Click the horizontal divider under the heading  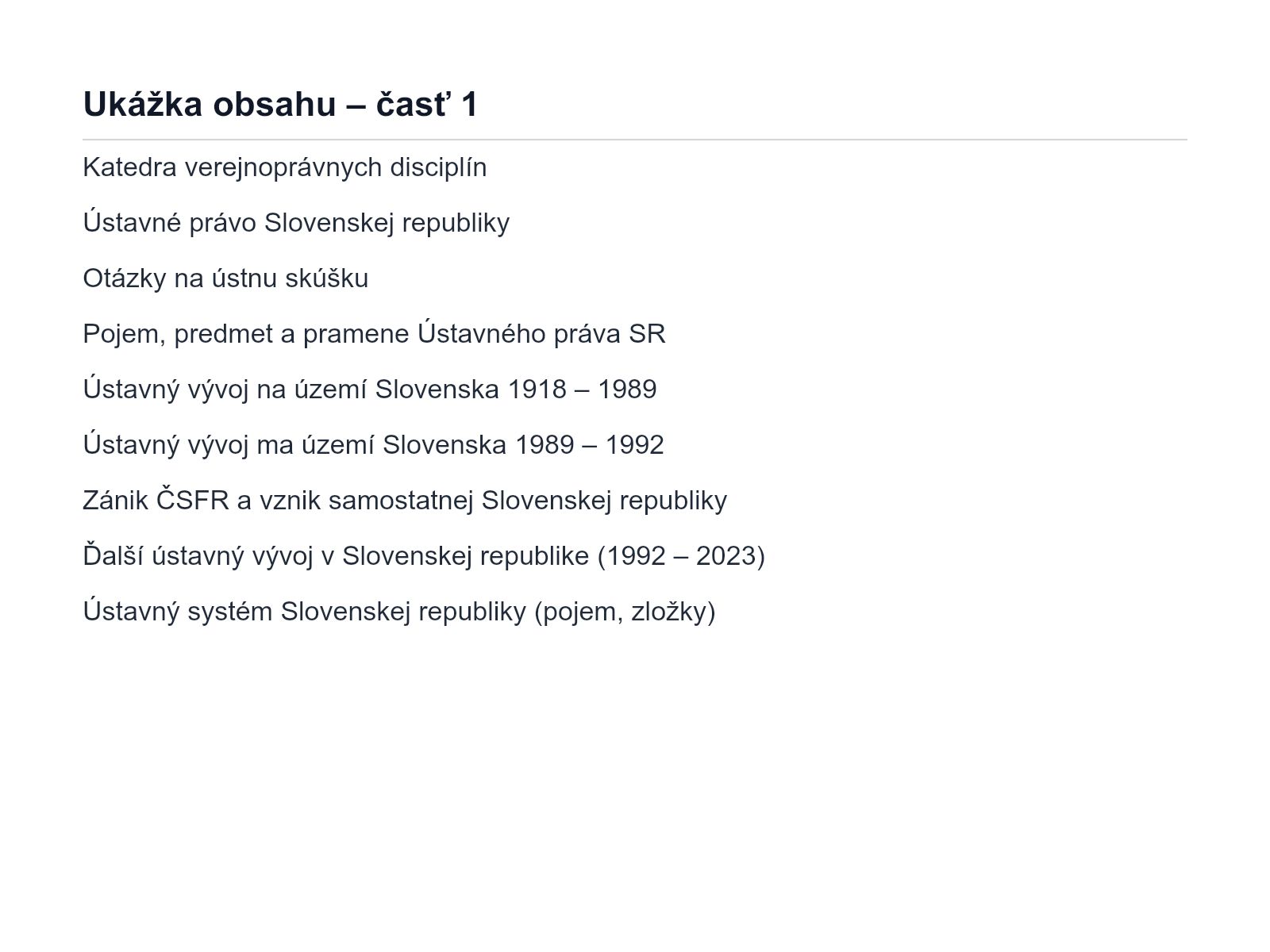pos(635,140)
